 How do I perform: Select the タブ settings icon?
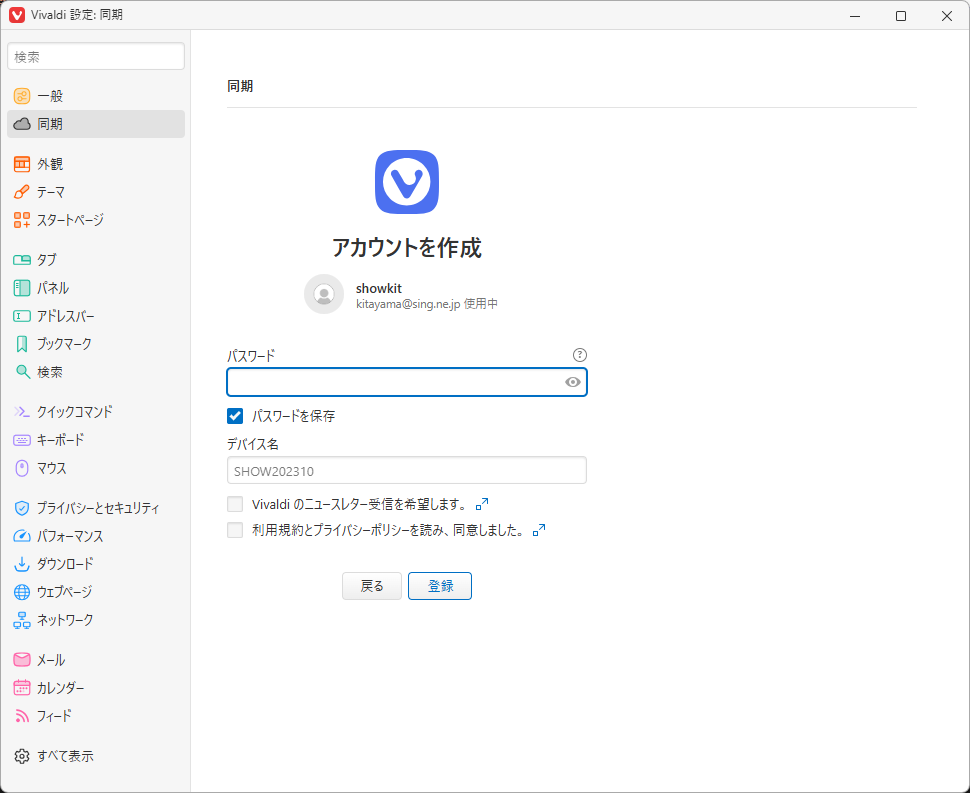22,260
